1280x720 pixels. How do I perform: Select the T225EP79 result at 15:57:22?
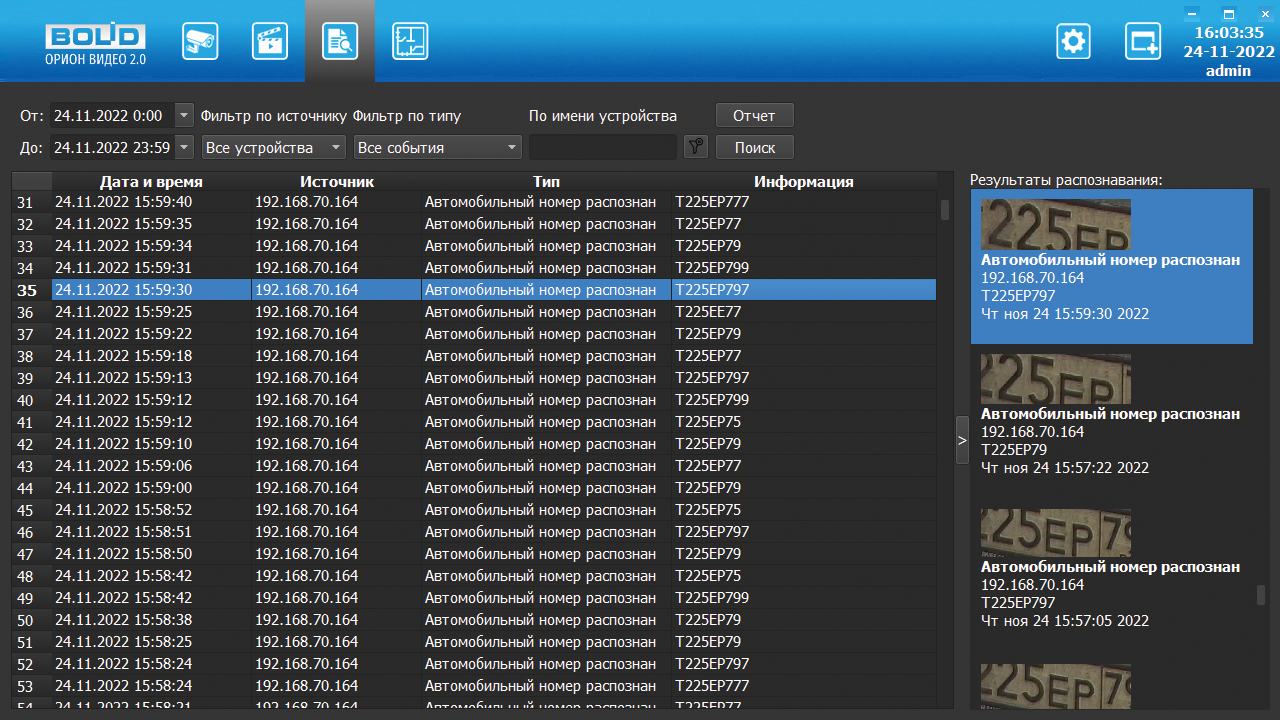tap(1110, 420)
